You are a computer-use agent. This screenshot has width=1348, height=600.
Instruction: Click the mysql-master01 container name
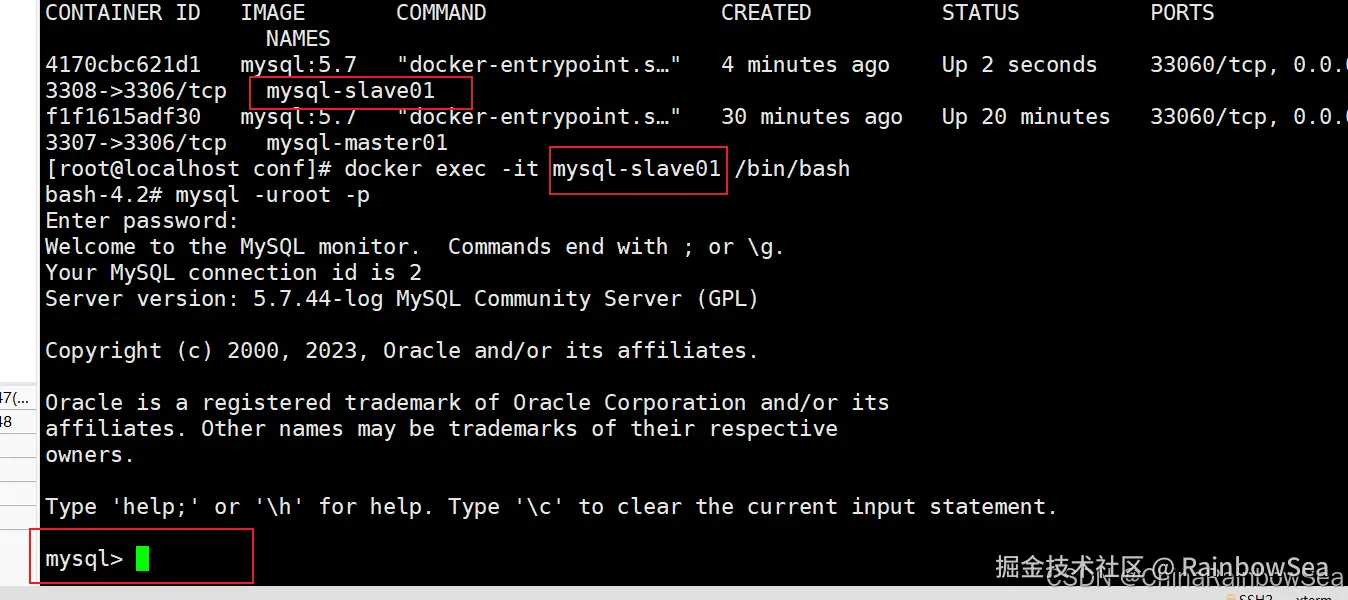point(356,143)
